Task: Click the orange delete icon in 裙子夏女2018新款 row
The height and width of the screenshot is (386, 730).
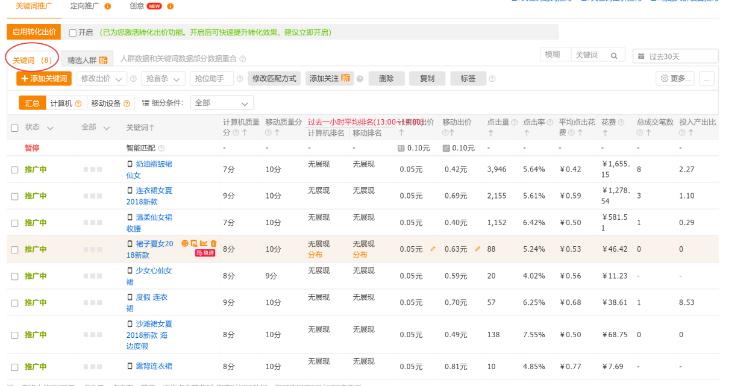Action: [213, 243]
